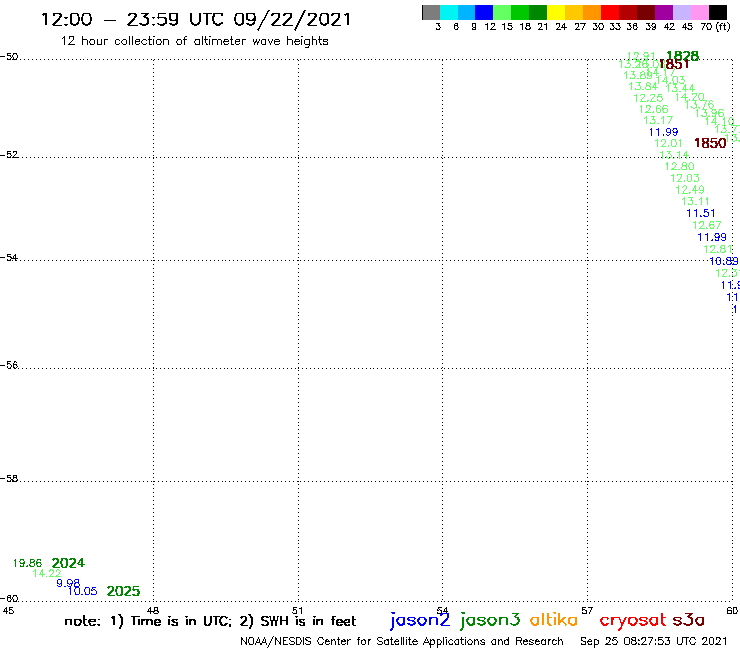
Task: Pick the black swatch at legend end
Action: pyautogui.click(x=717, y=12)
